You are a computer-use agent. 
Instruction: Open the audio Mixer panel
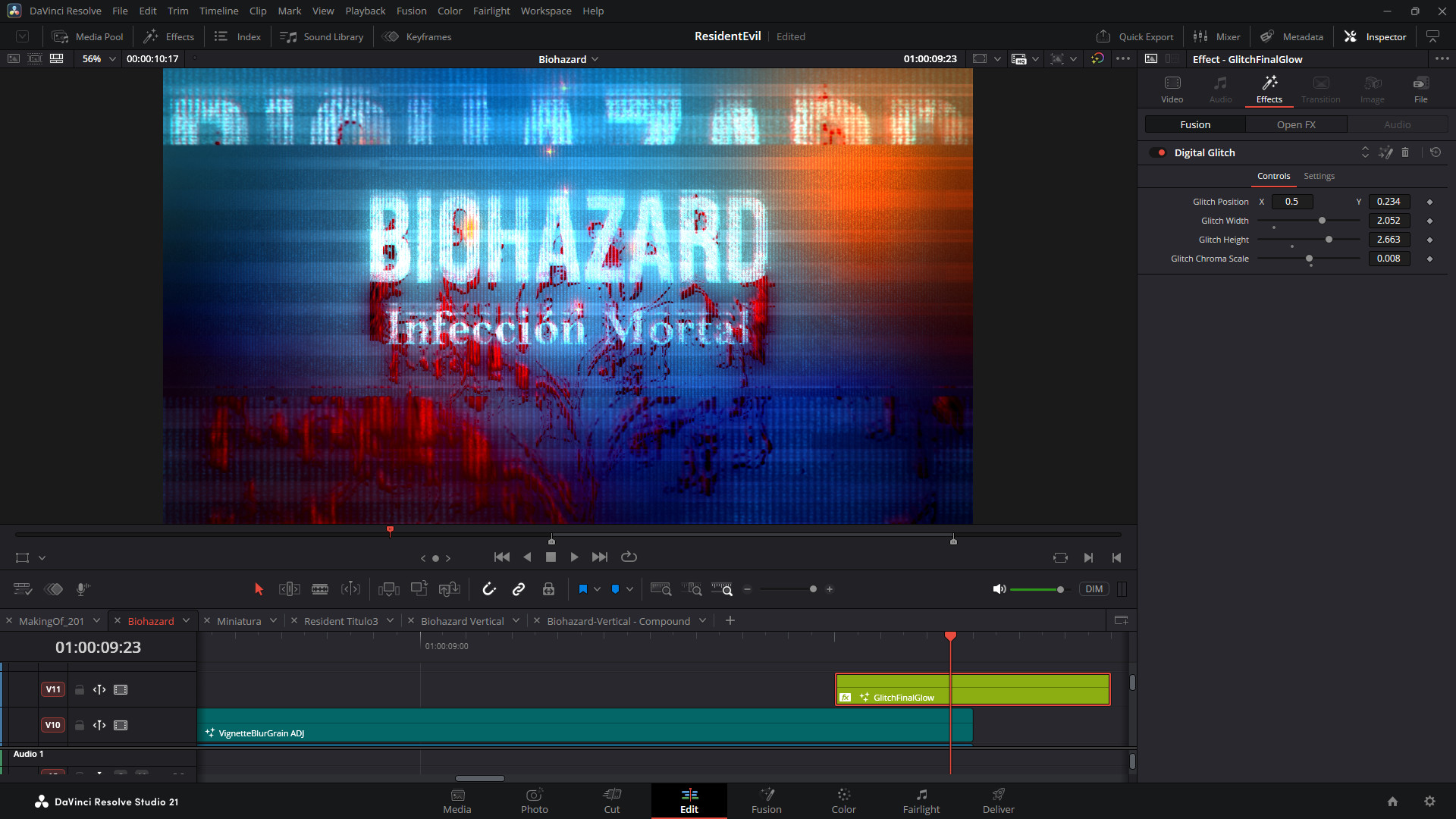tap(1216, 36)
